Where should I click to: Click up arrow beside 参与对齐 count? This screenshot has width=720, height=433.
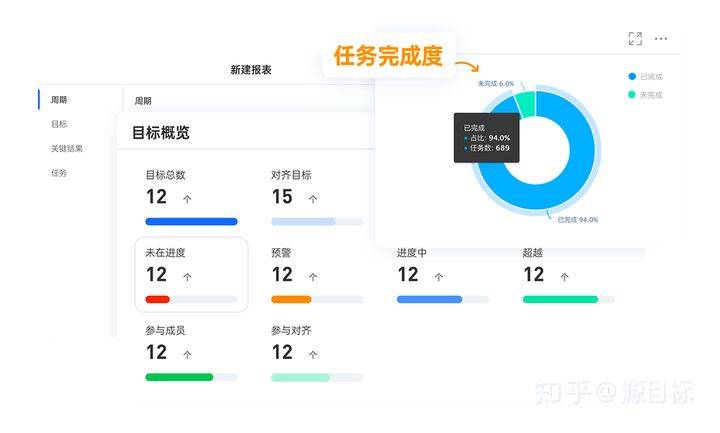click(x=313, y=354)
